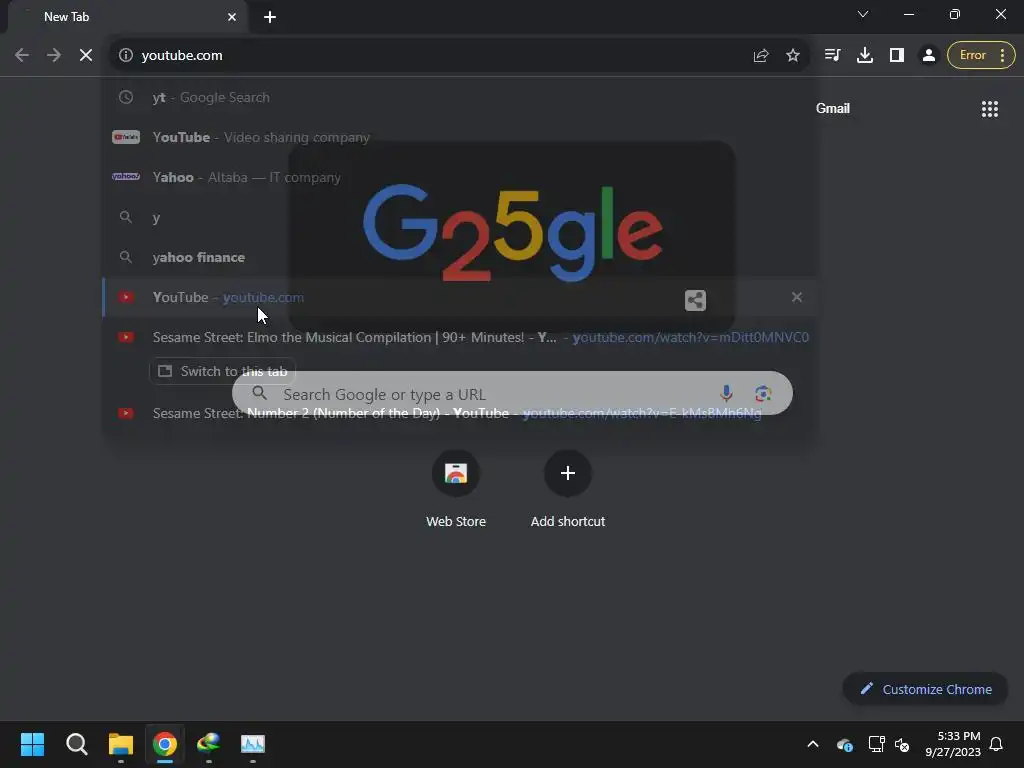1024x768 pixels.
Task: Go forward to the next page
Action: (54, 56)
